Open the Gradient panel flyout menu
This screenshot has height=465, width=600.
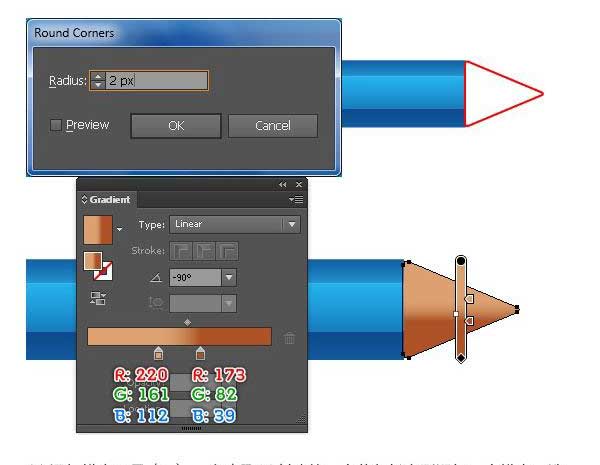pos(296,199)
